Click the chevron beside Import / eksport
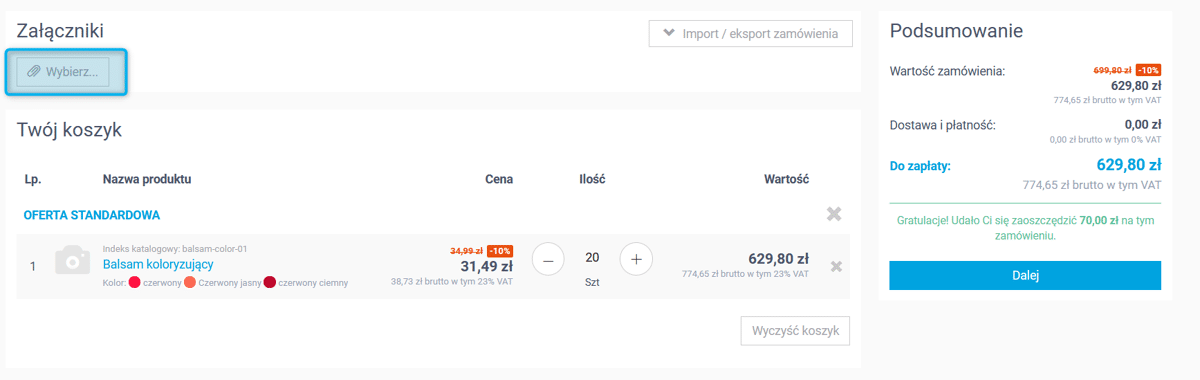The width and height of the screenshot is (1200, 380). point(667,33)
